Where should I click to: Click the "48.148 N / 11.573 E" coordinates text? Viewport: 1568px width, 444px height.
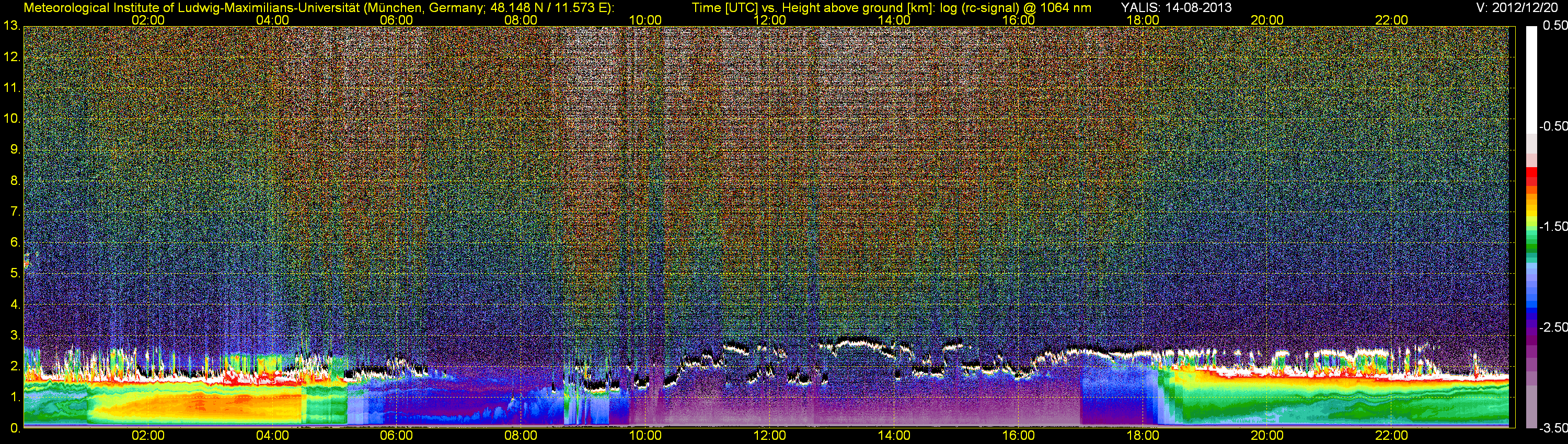pos(547,8)
